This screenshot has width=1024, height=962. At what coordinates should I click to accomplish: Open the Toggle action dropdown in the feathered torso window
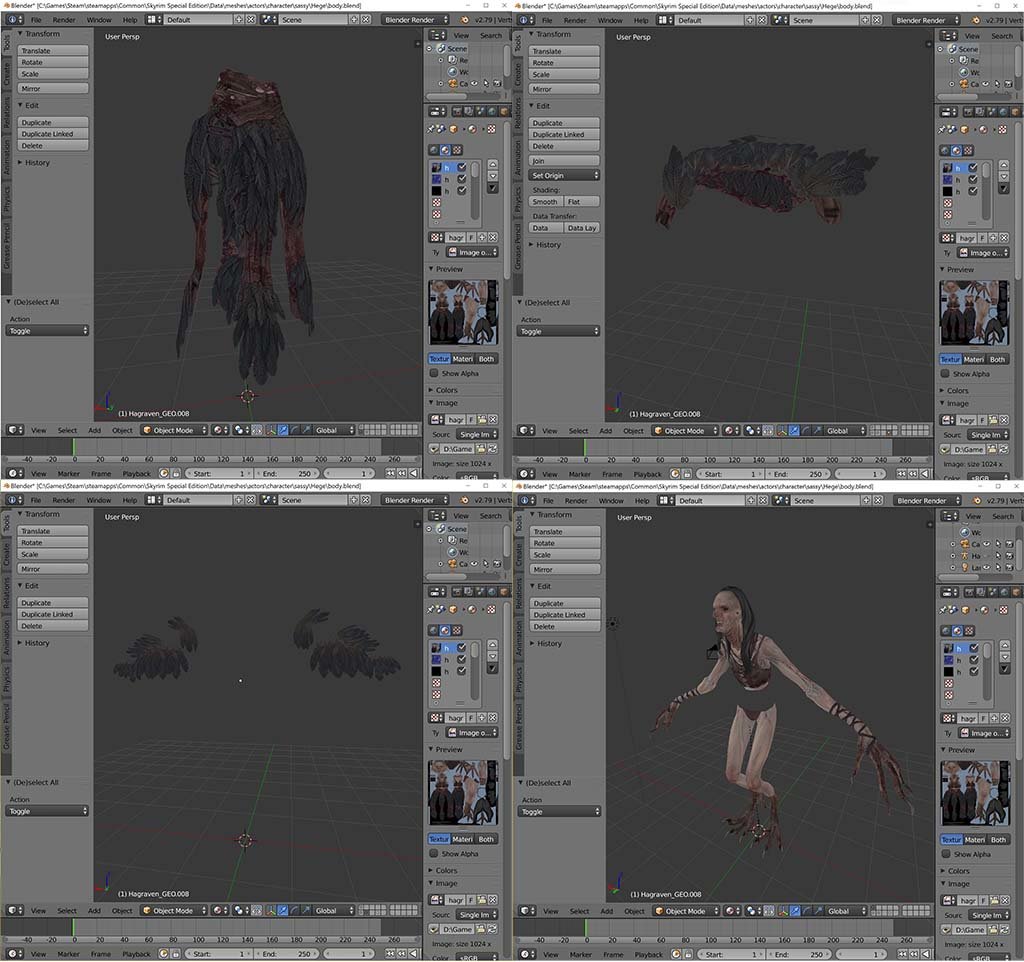[47, 330]
